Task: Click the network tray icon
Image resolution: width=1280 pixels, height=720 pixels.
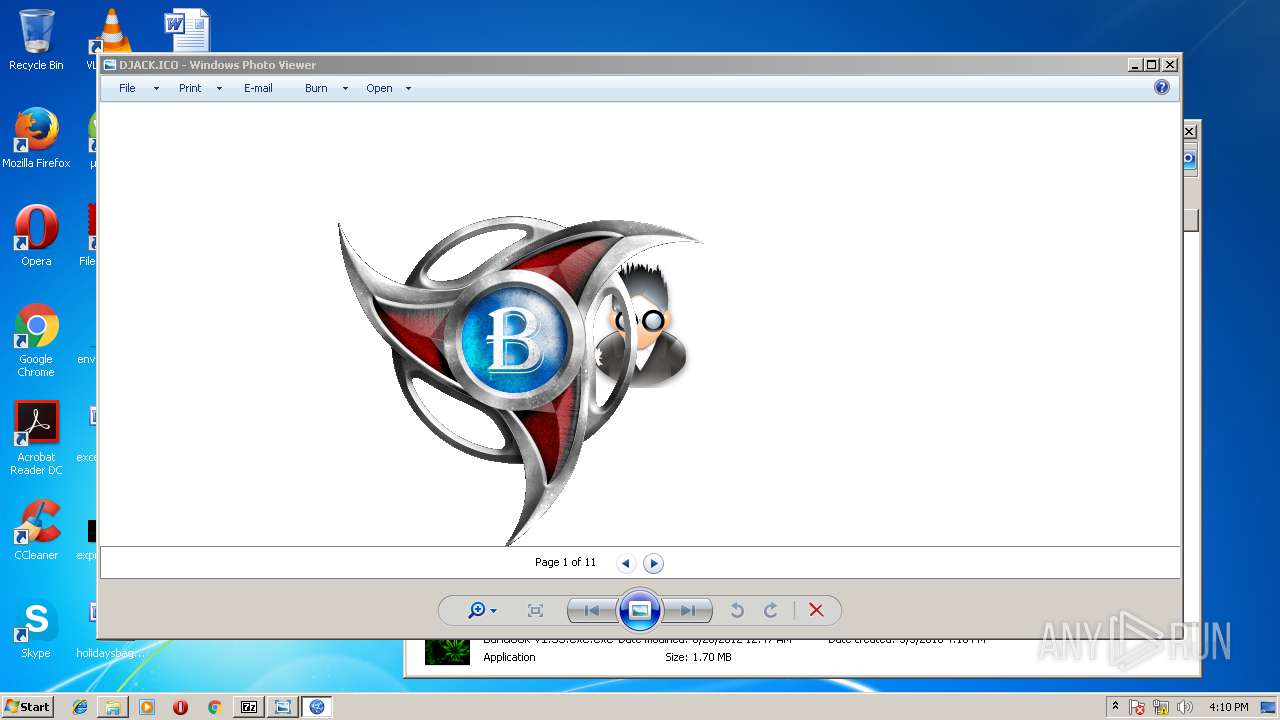Action: [1162, 707]
